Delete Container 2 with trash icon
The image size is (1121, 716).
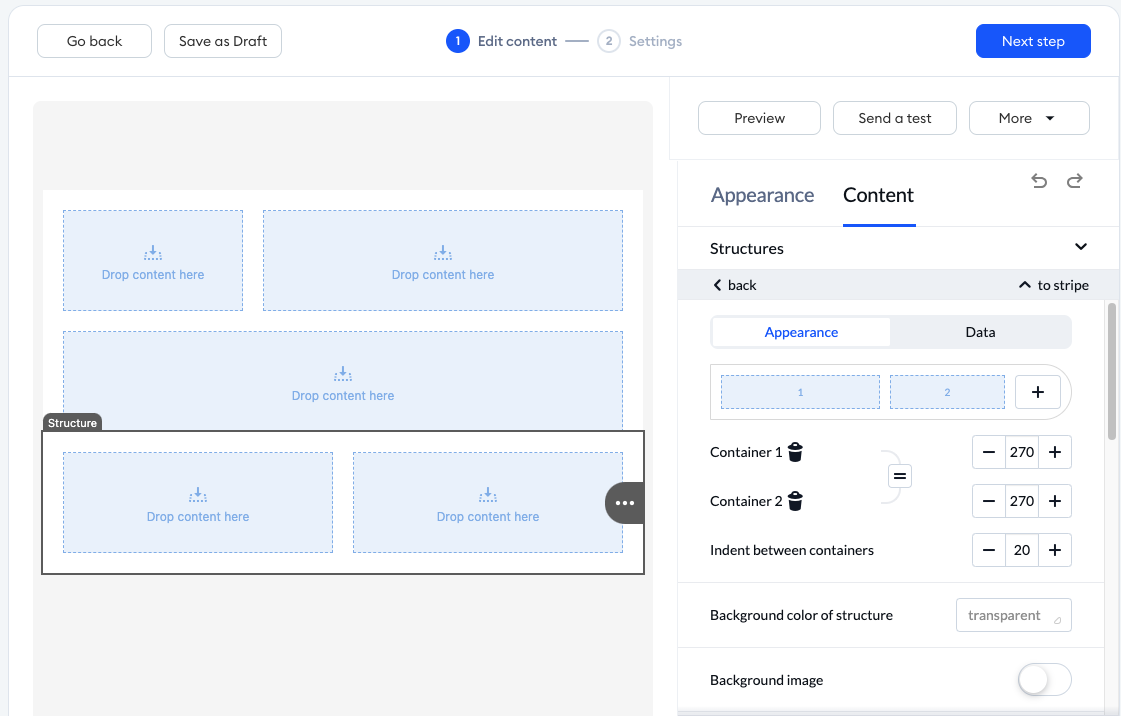795,501
